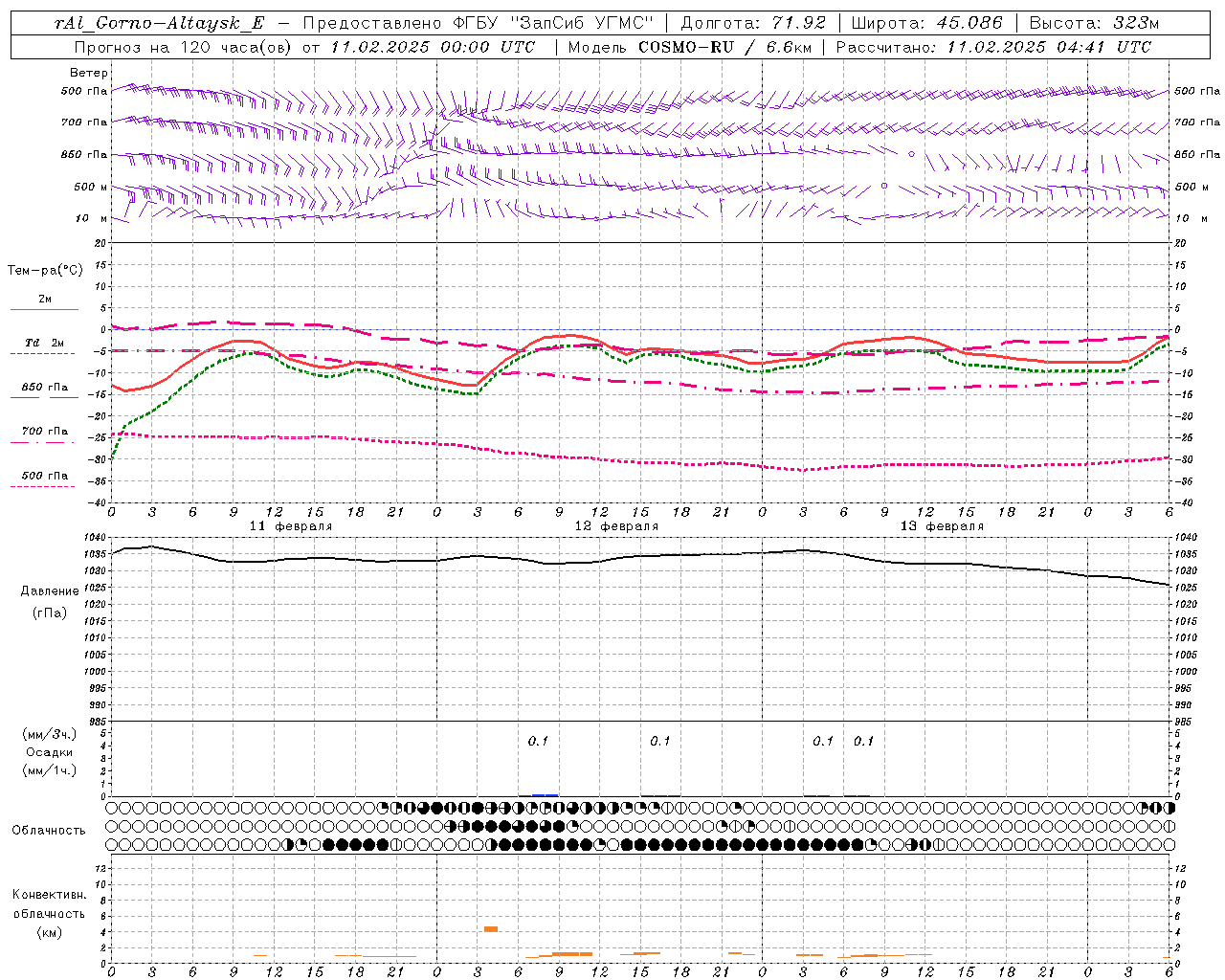Image resolution: width=1225 pixels, height=980 pixels.
Task: Click the (мм/3ч.) precipitation unit label
Action: 50,735
